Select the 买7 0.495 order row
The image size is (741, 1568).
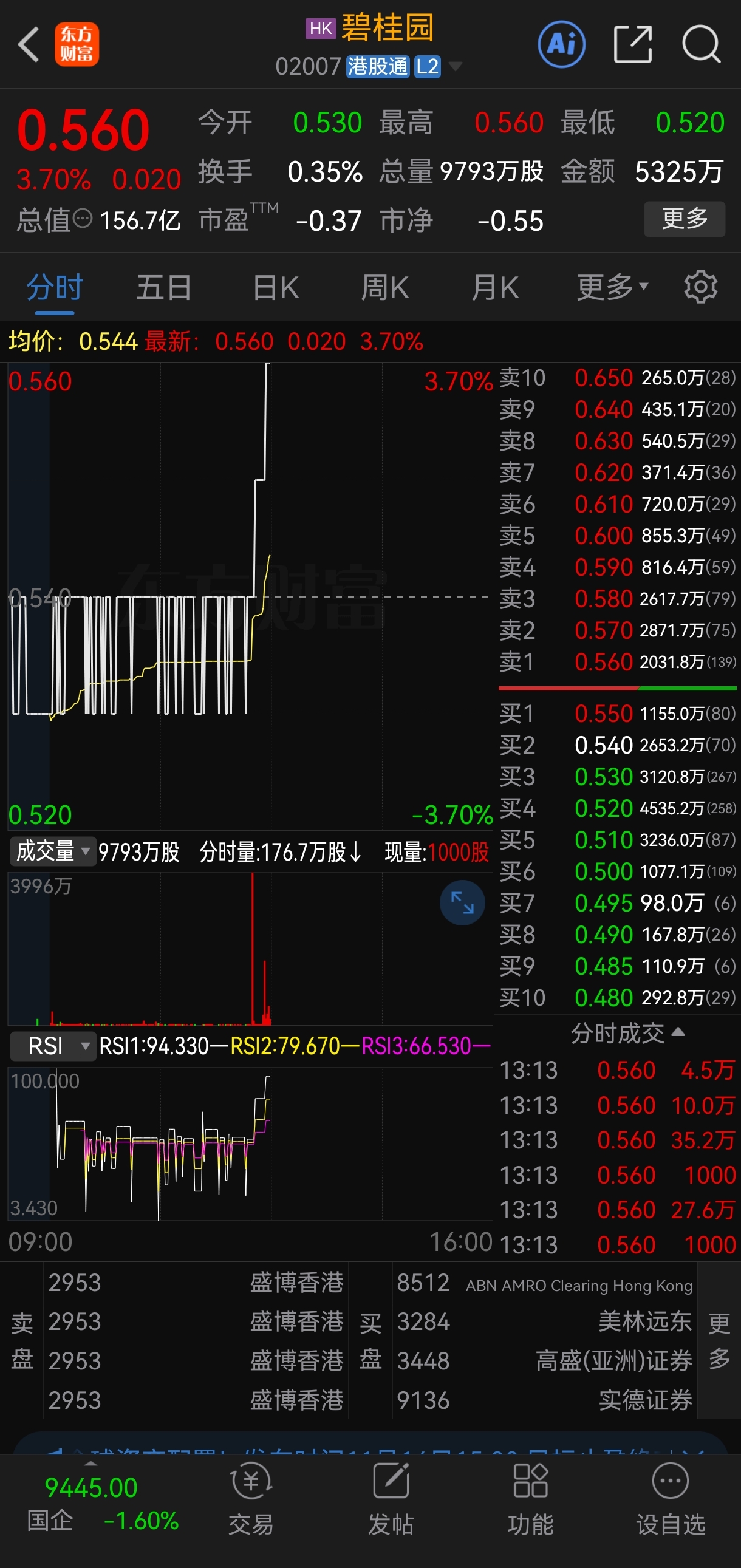[x=617, y=902]
